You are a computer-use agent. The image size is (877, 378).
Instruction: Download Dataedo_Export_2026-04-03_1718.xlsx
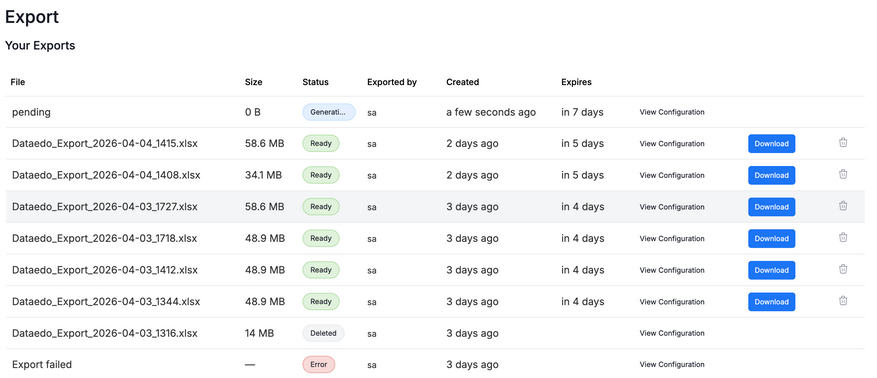point(771,238)
